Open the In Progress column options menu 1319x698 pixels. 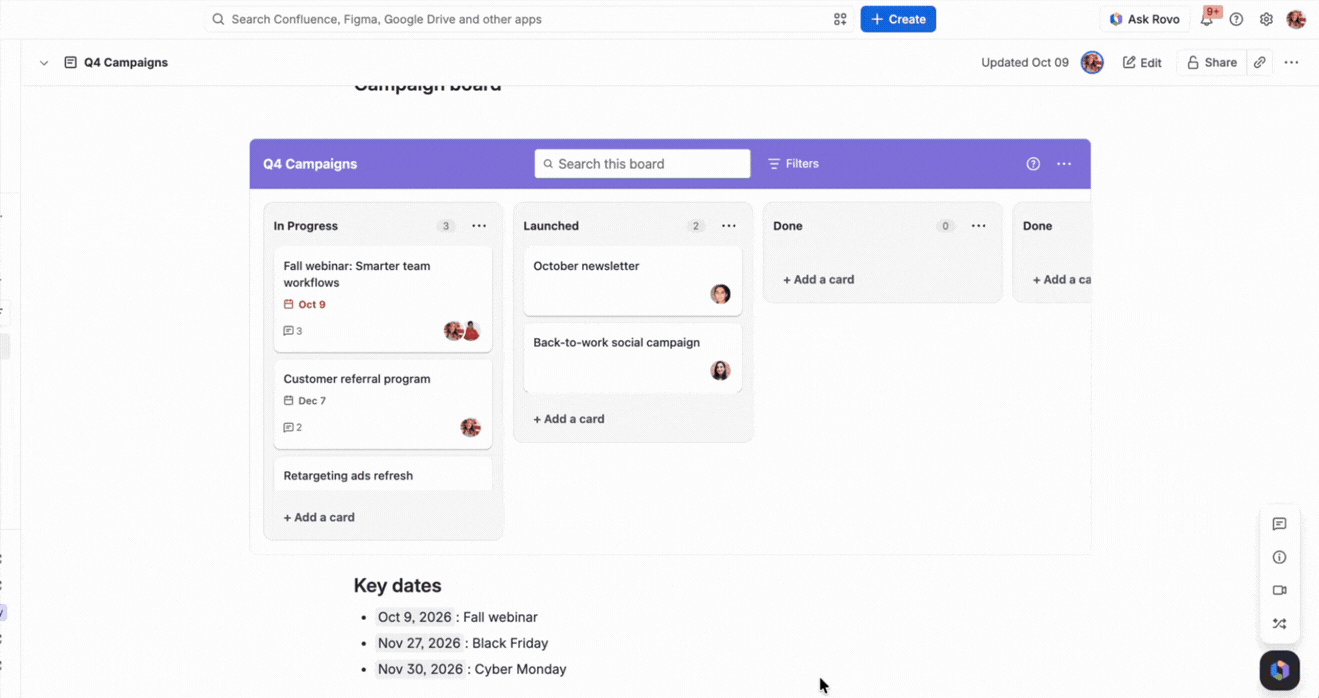point(479,226)
